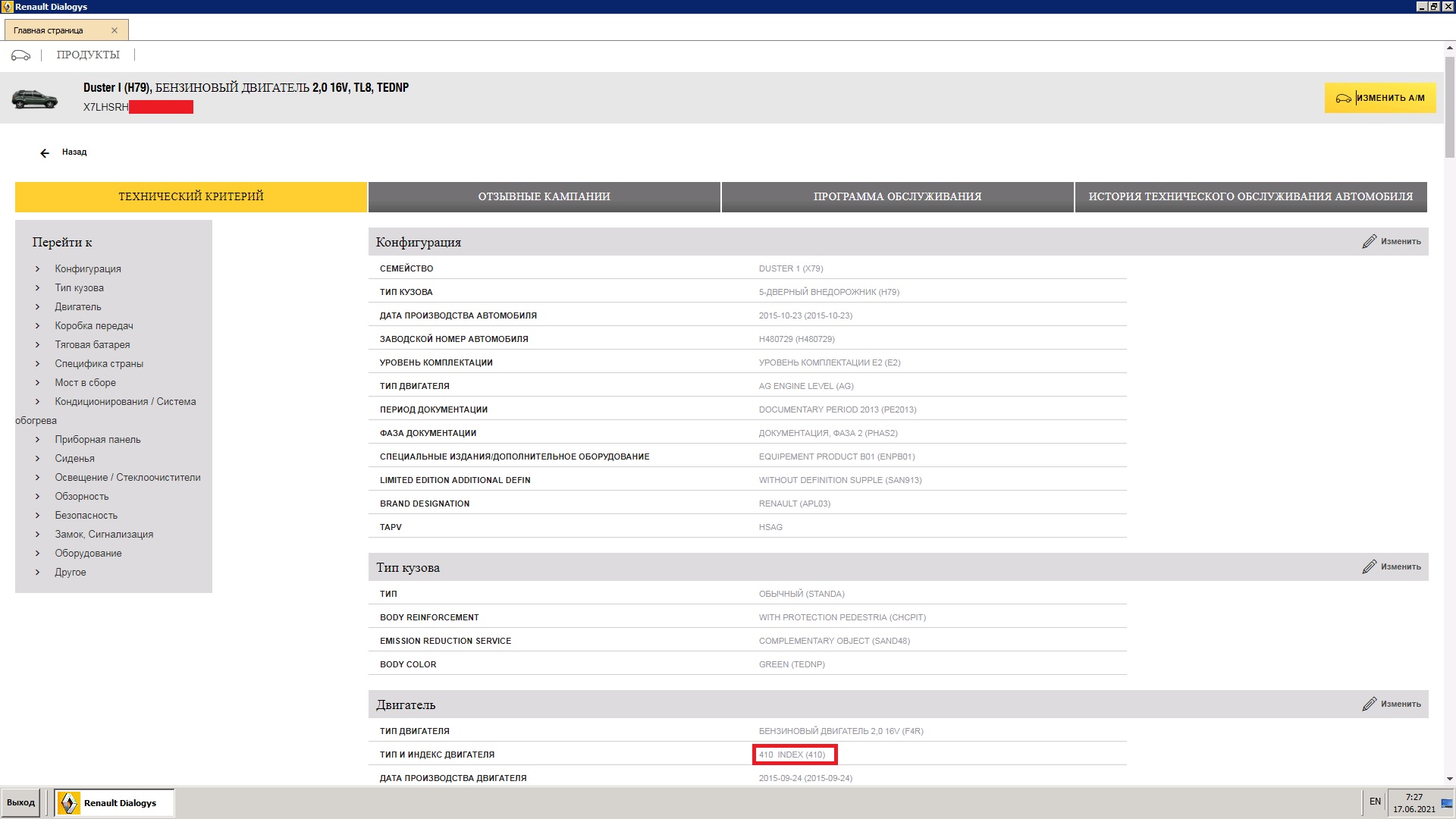Jump to Коробка передач in sidebar
The height and width of the screenshot is (819, 1456).
click(94, 325)
